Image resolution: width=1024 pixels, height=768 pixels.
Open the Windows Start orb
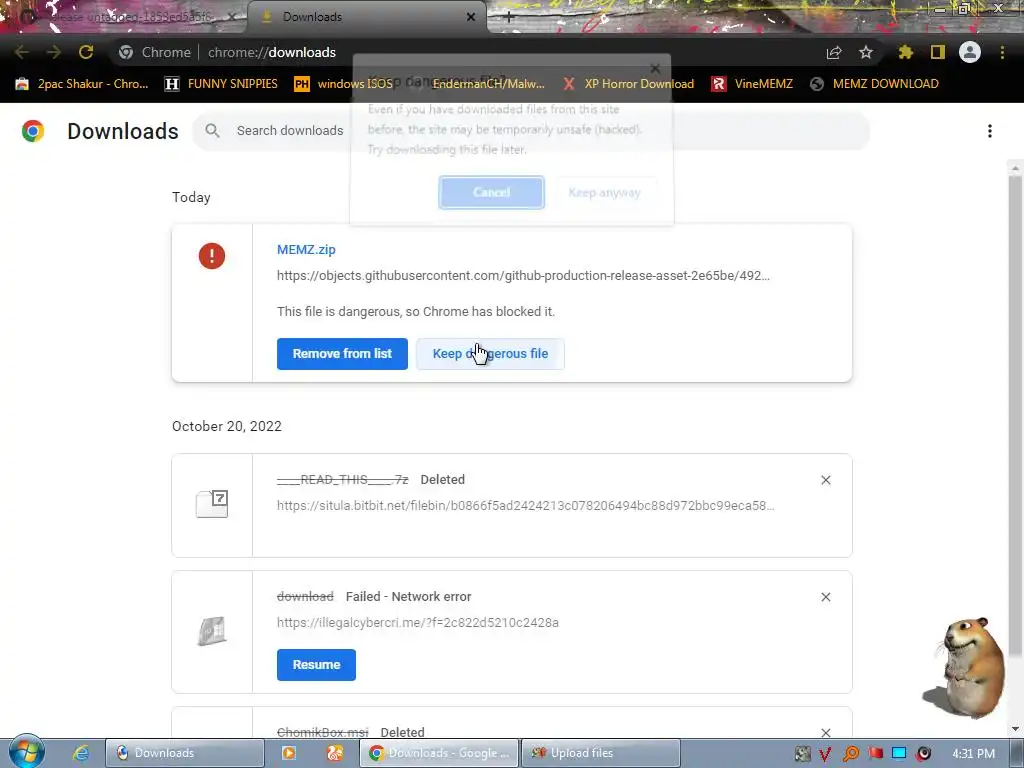point(27,751)
